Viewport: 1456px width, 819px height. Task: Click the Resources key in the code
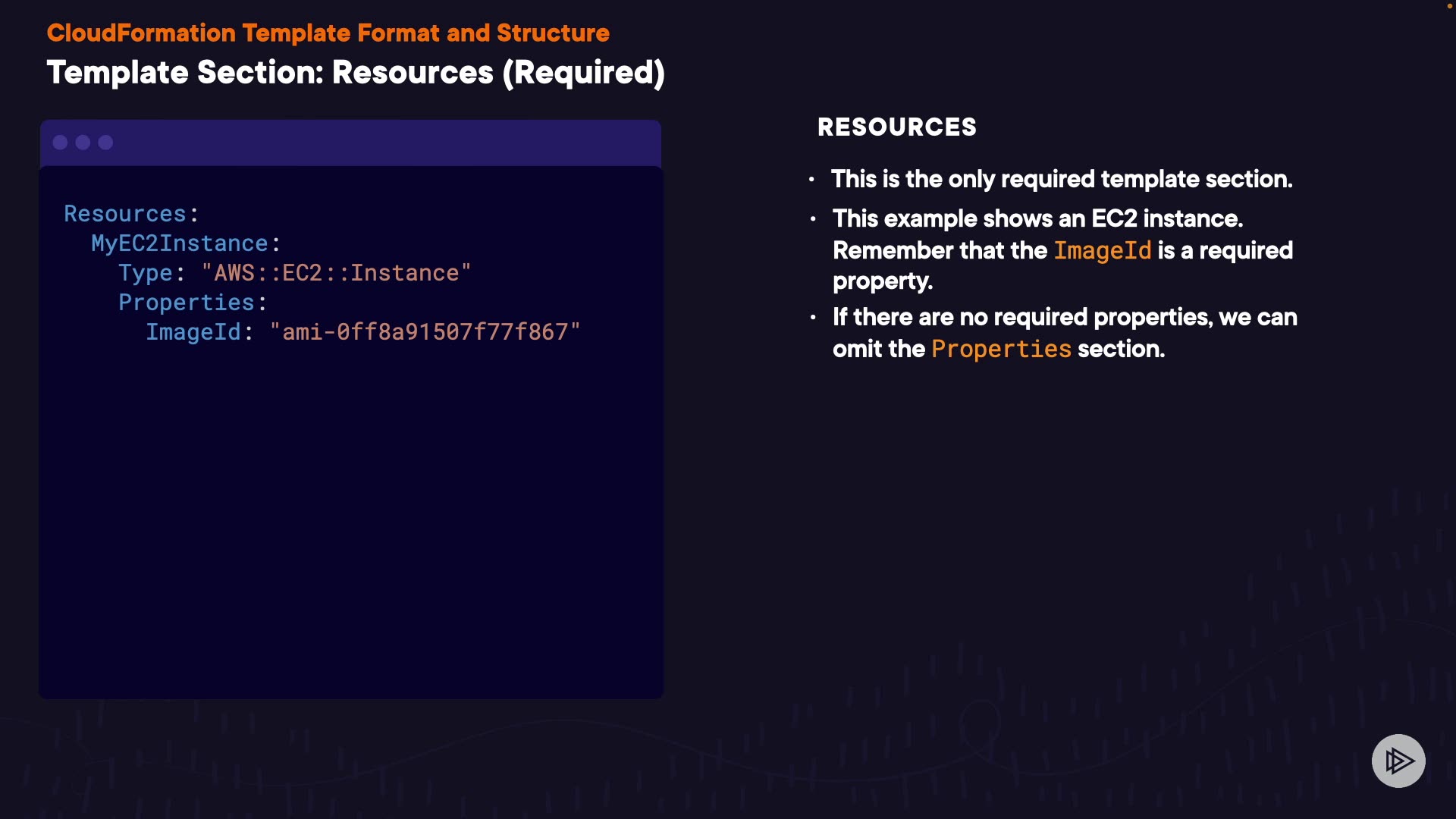[x=125, y=214]
